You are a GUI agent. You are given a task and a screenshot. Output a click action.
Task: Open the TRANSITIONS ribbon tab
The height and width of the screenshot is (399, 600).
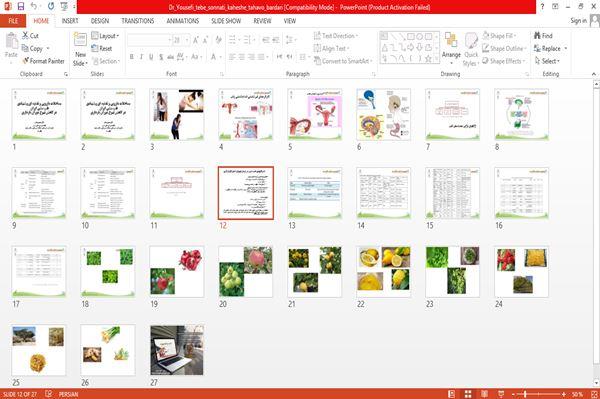click(x=138, y=21)
